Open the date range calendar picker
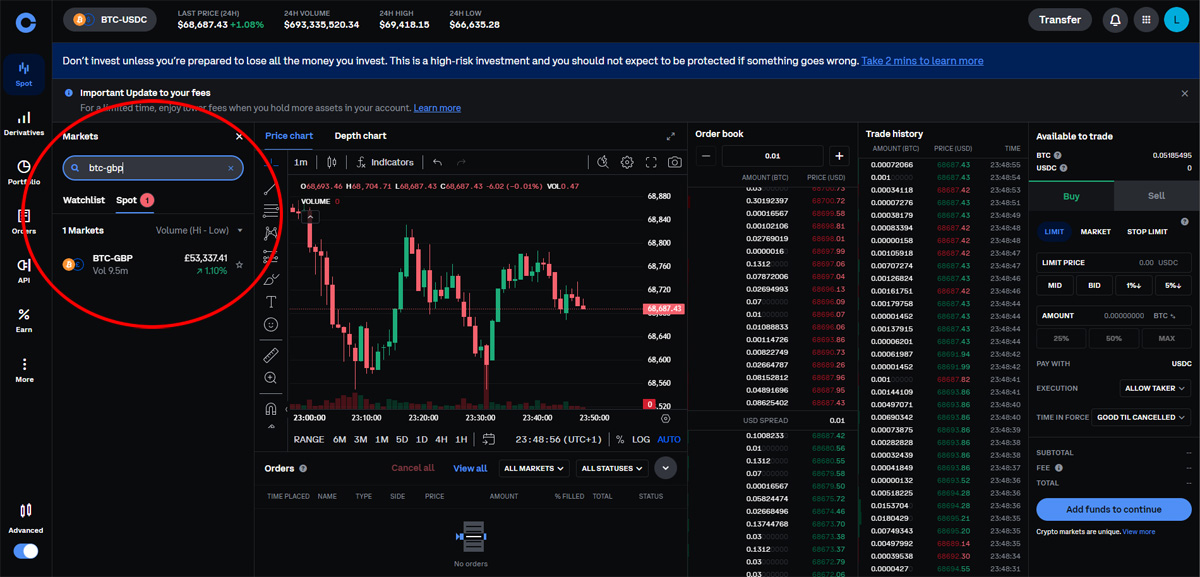The image size is (1200, 577). point(489,439)
